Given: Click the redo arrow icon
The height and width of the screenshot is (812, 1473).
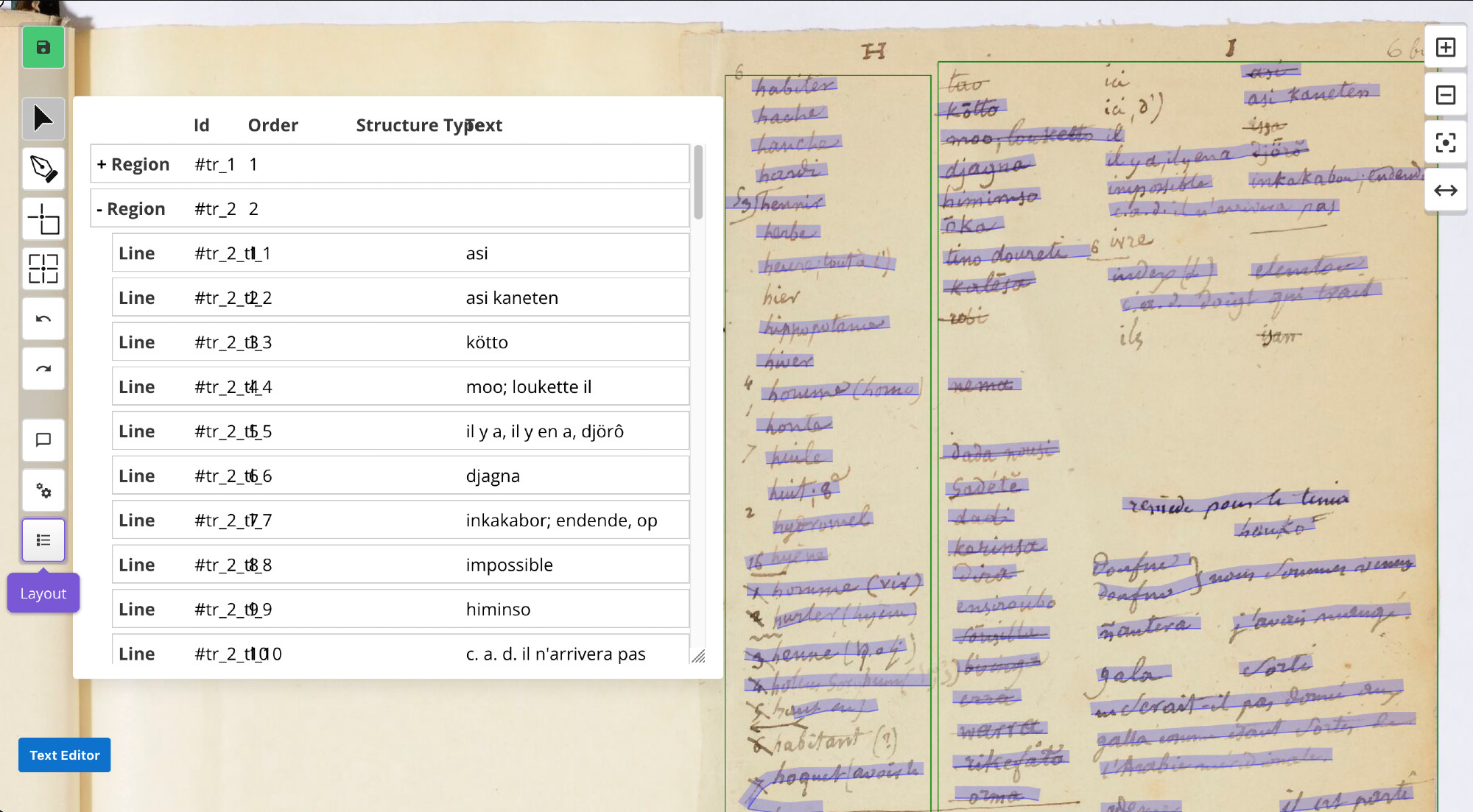Looking at the screenshot, I should 43,369.
